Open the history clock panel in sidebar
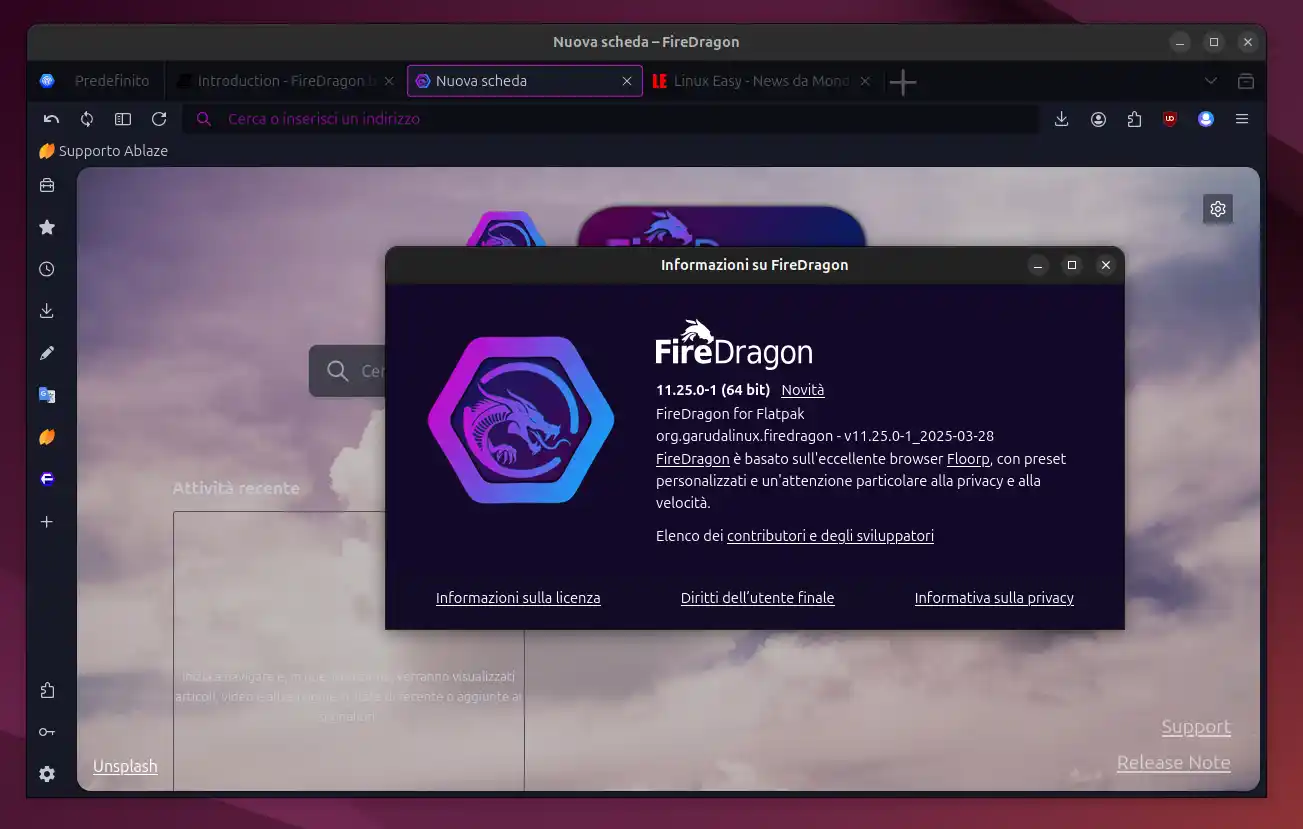Screen dimensions: 1303x829 point(46,269)
